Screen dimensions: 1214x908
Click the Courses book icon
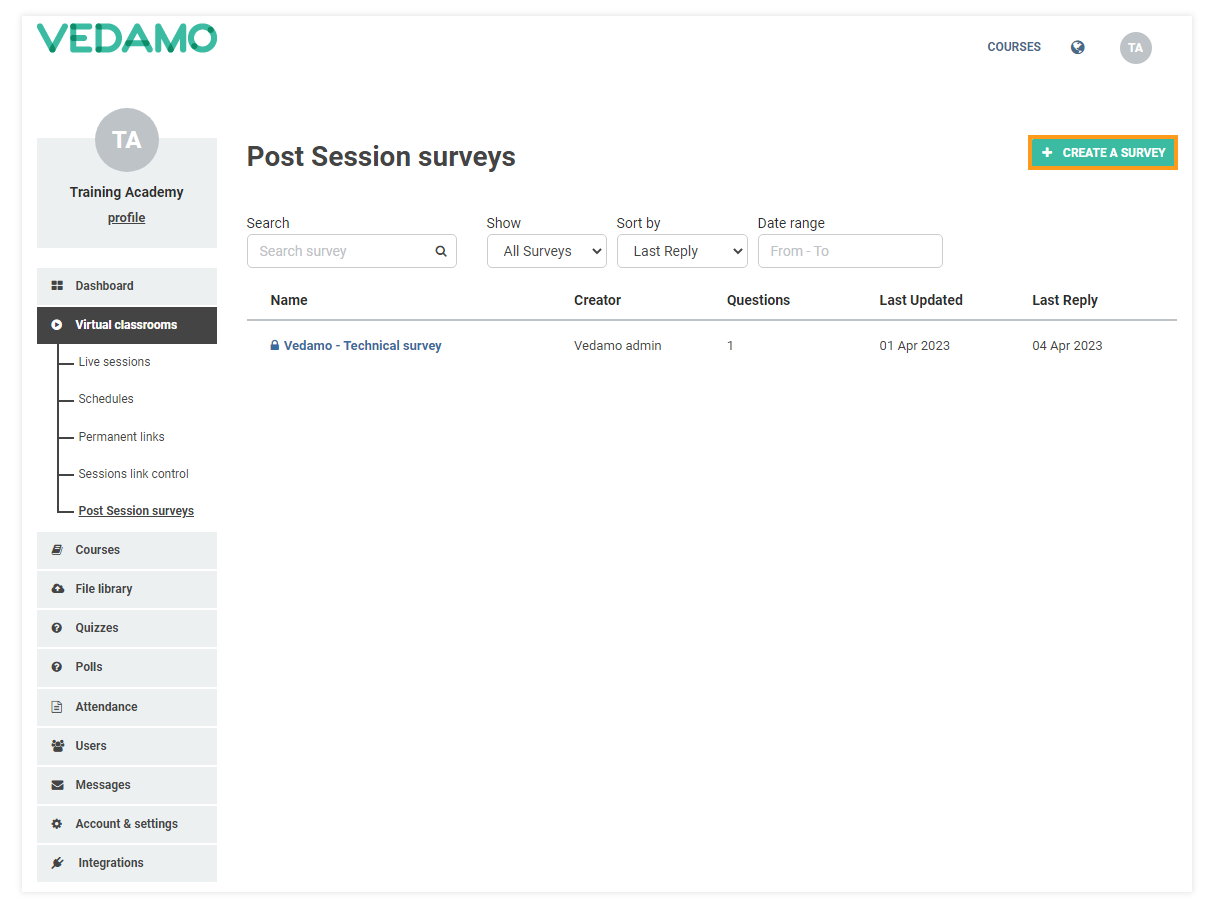[x=57, y=550]
